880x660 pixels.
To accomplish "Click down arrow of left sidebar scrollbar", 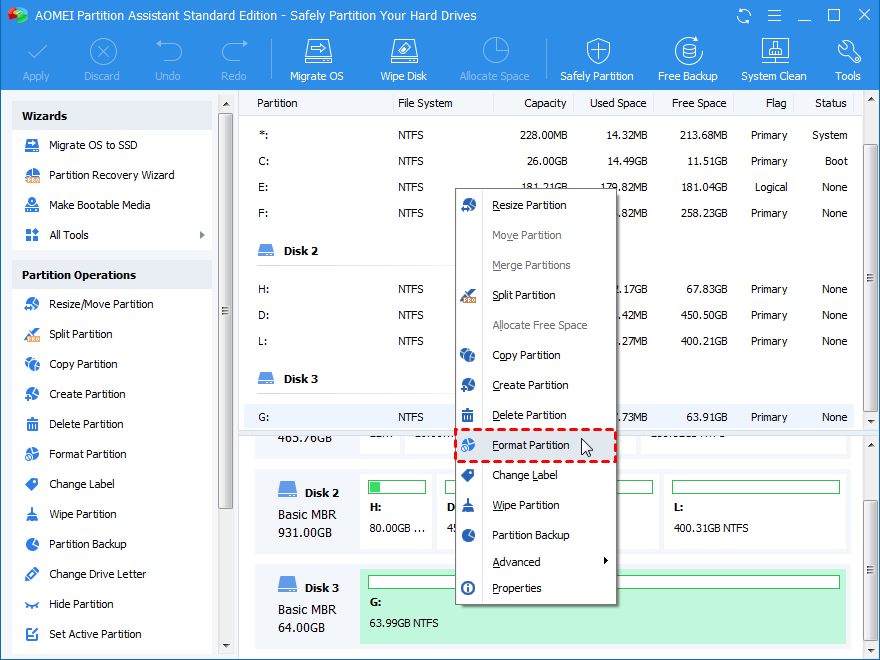I will coord(226,645).
